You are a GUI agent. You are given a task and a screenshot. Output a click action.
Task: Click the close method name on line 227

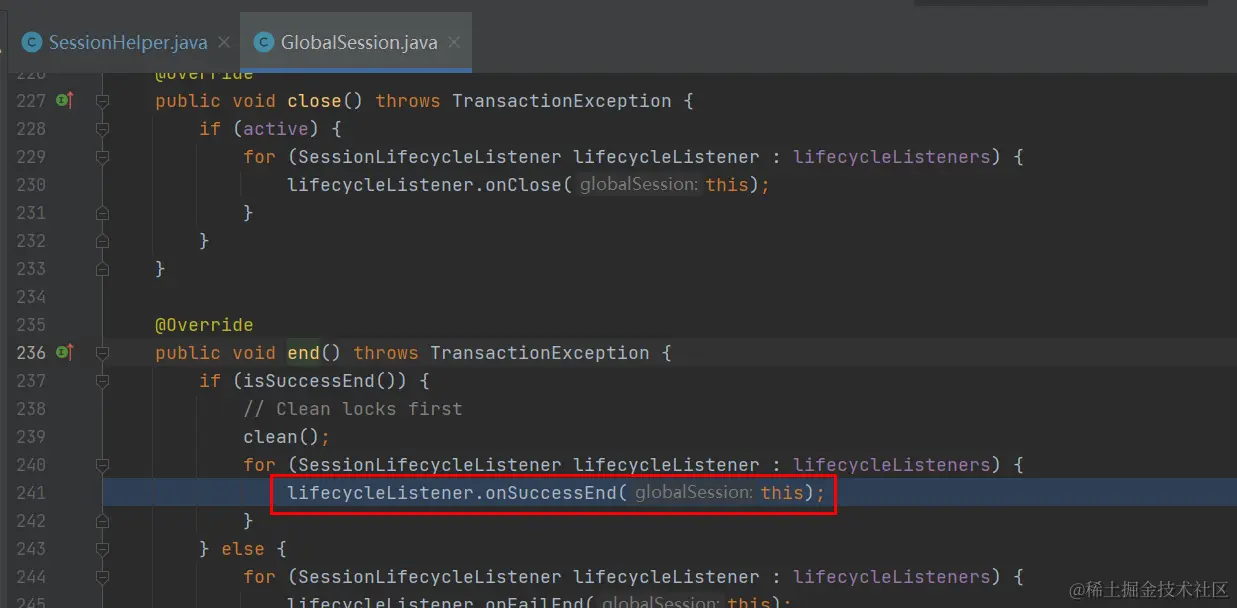pyautogui.click(x=314, y=101)
